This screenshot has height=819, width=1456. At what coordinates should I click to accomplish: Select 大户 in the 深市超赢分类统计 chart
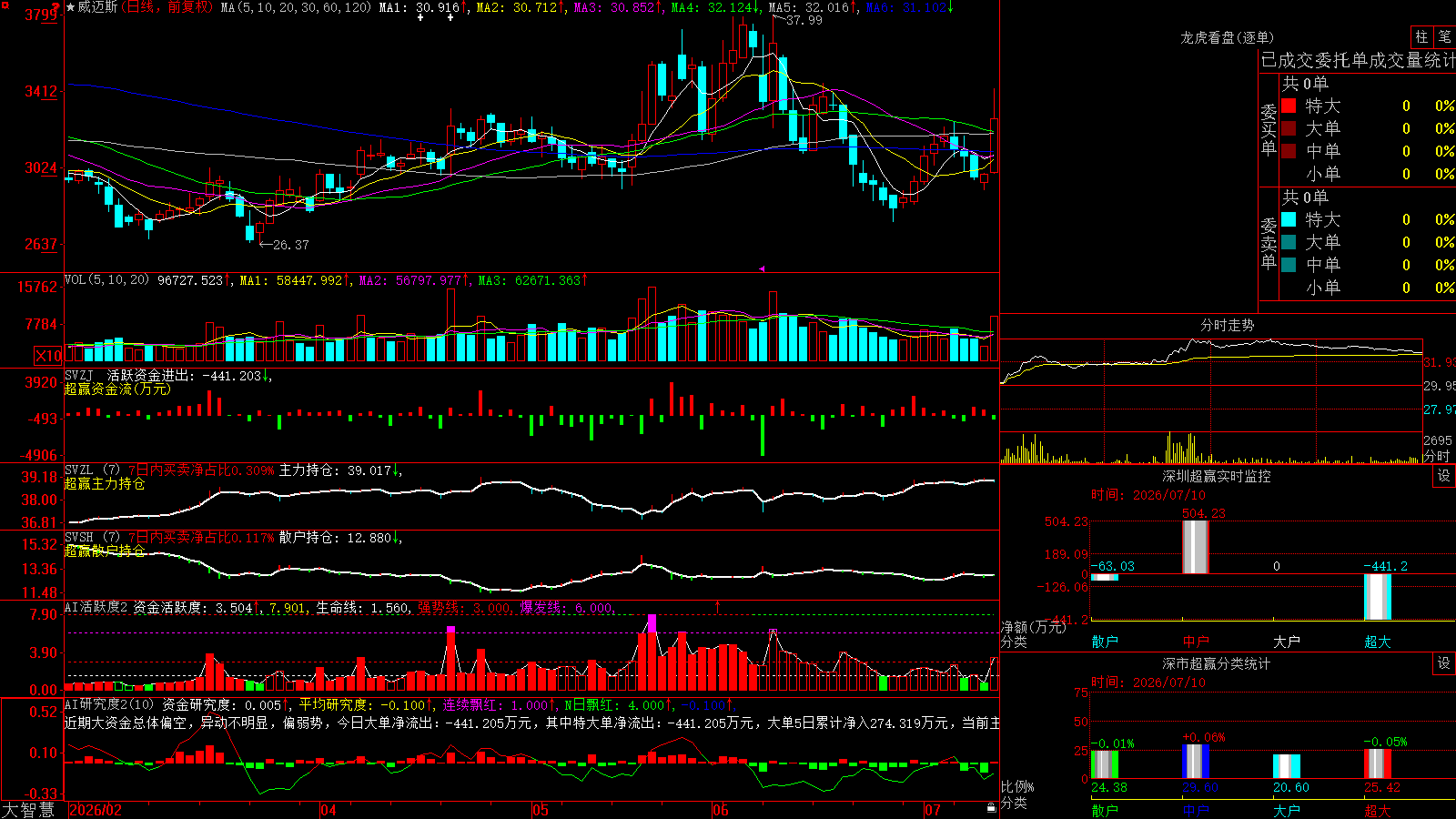(x=1287, y=810)
